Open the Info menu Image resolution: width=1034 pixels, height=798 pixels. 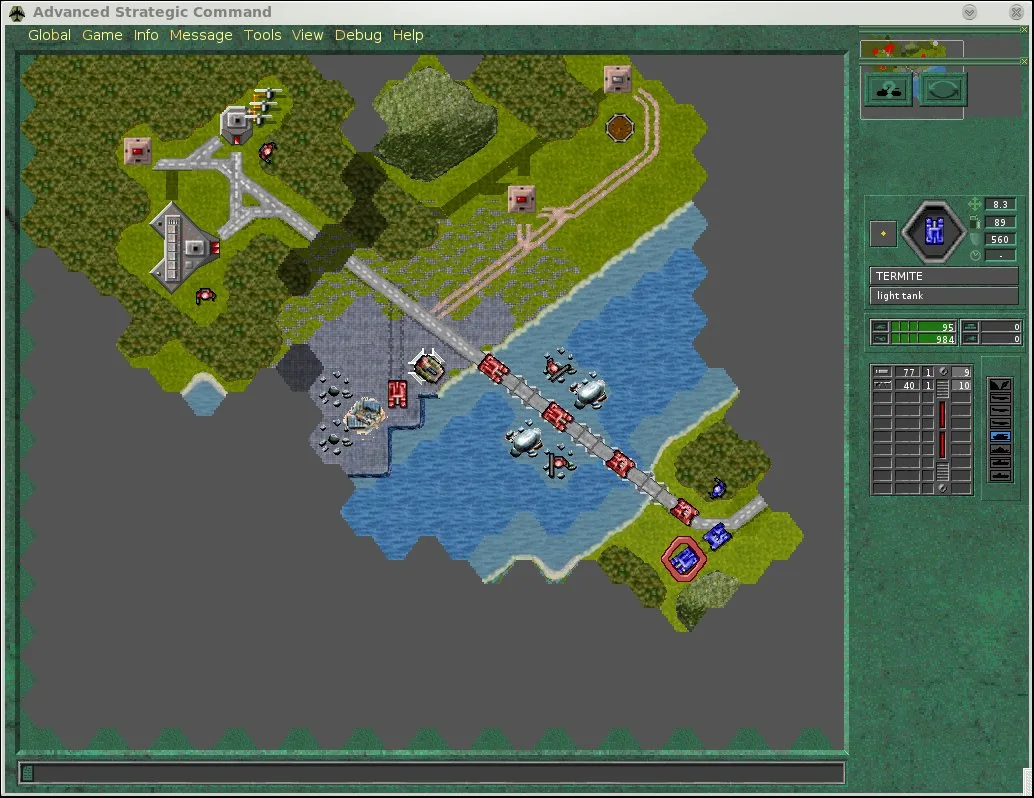146,35
